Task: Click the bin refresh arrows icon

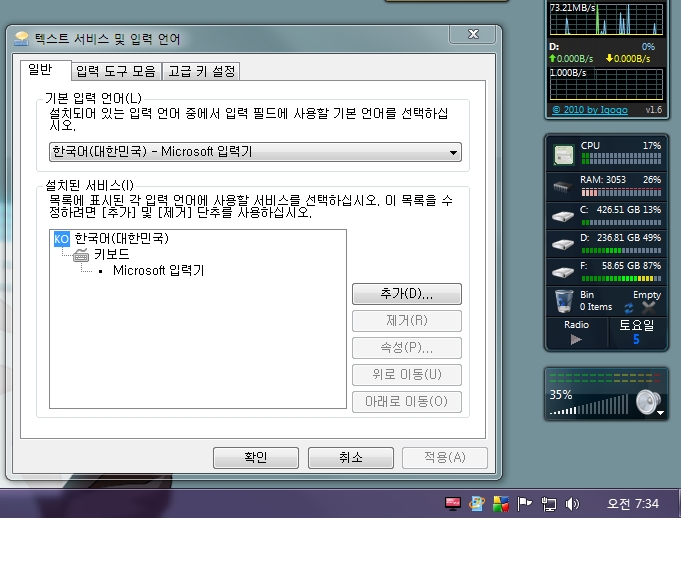Action: coord(628,308)
